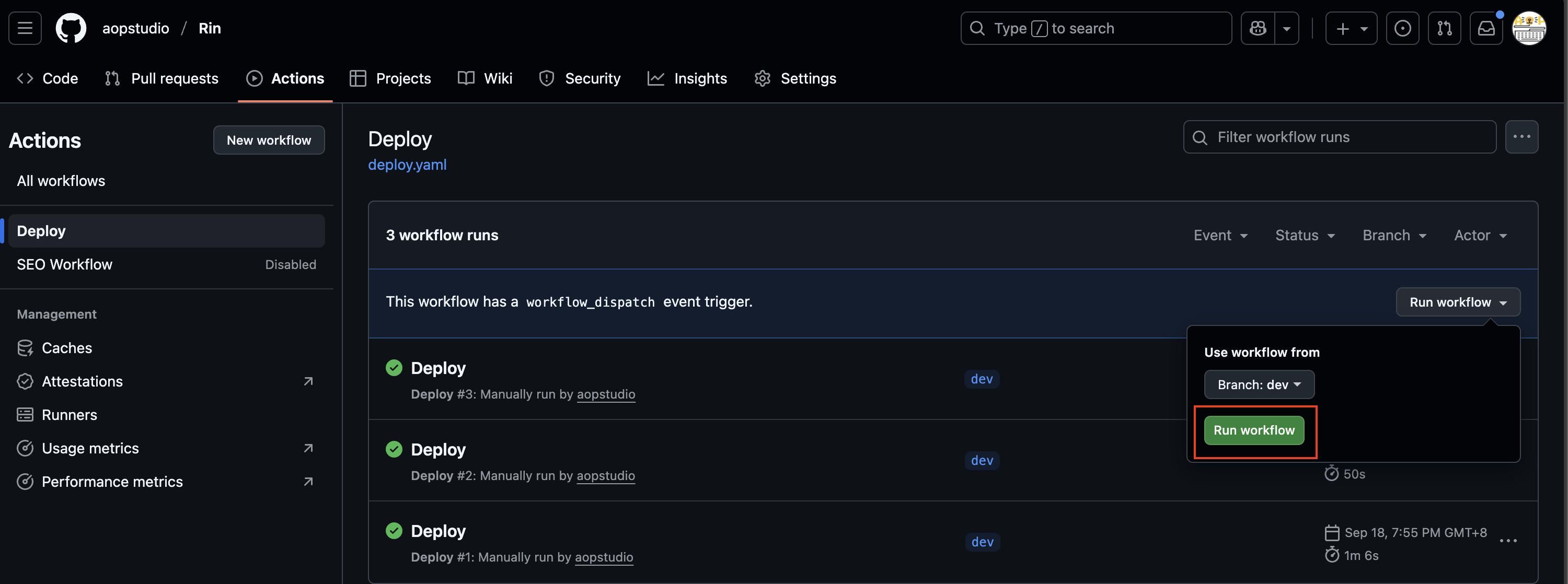Click dev branch label on Deploy #3
The width and height of the screenshot is (1568, 584).
(x=982, y=379)
